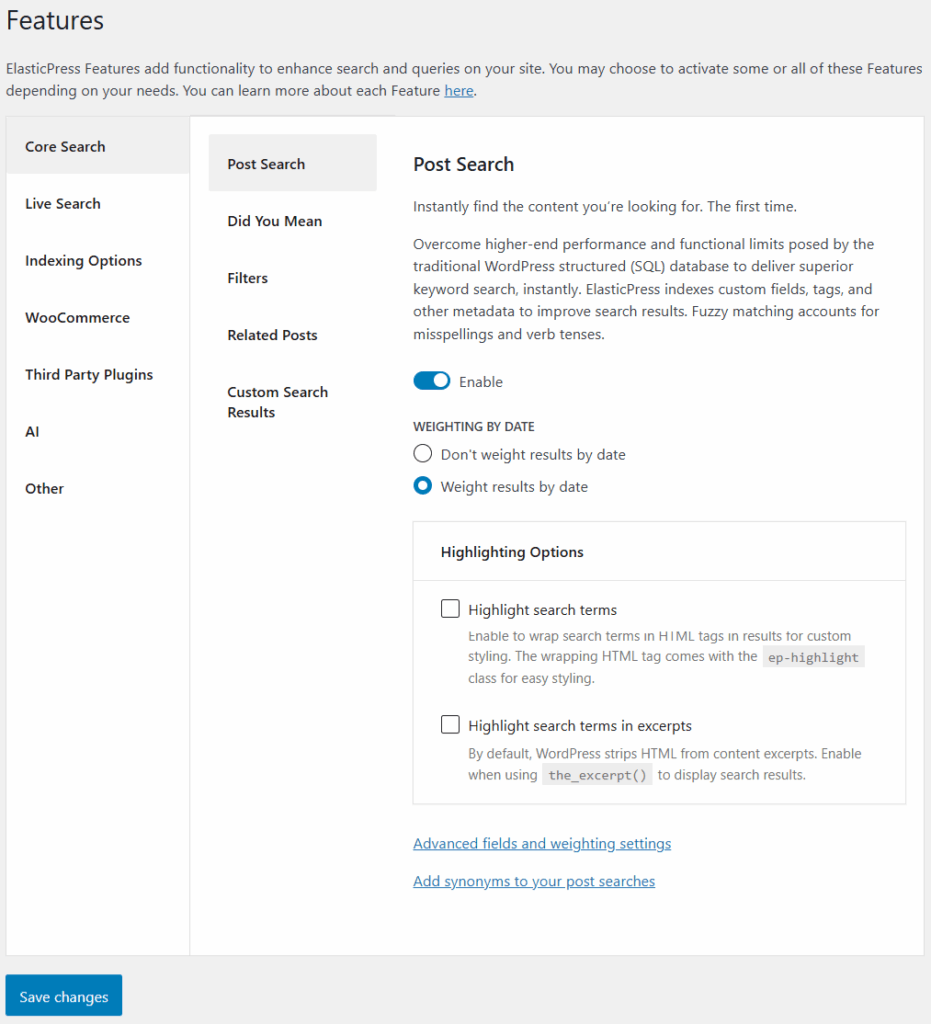Check Highlight search terms in excerpts
The width and height of the screenshot is (931, 1024).
coord(451,725)
